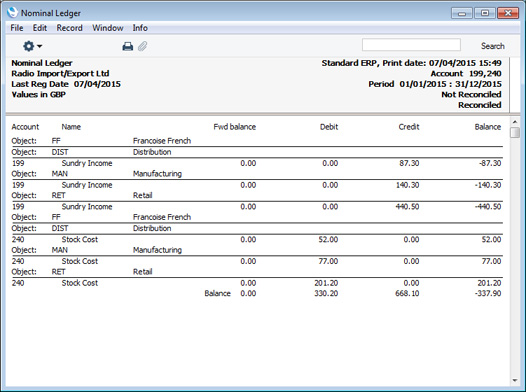Click the scrollbar down arrow

click(x=515, y=380)
